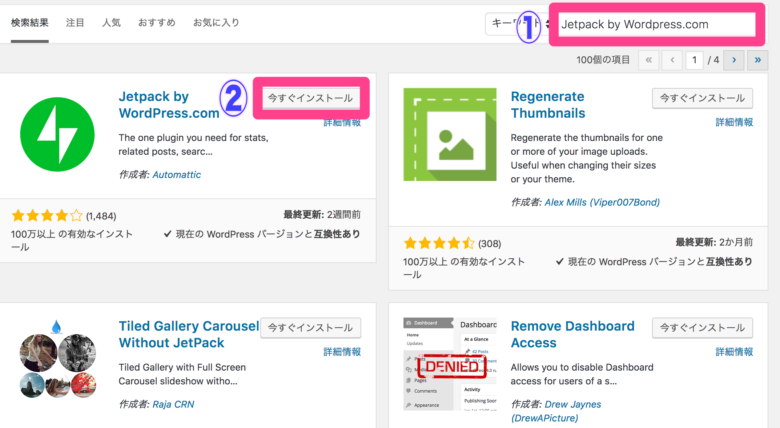Click the Jetpack green lightning logo
Image resolution: width=780 pixels, height=428 pixels.
[x=57, y=134]
